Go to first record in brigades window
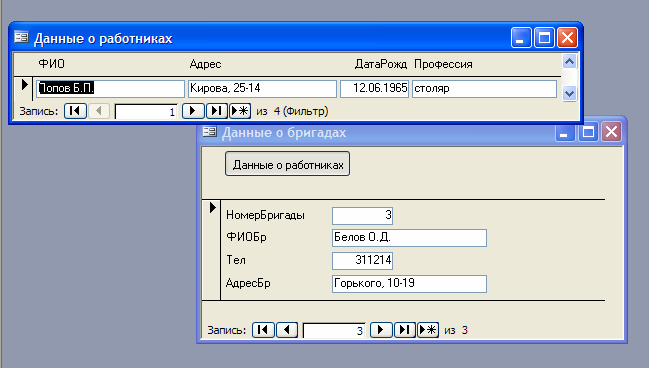 263,330
